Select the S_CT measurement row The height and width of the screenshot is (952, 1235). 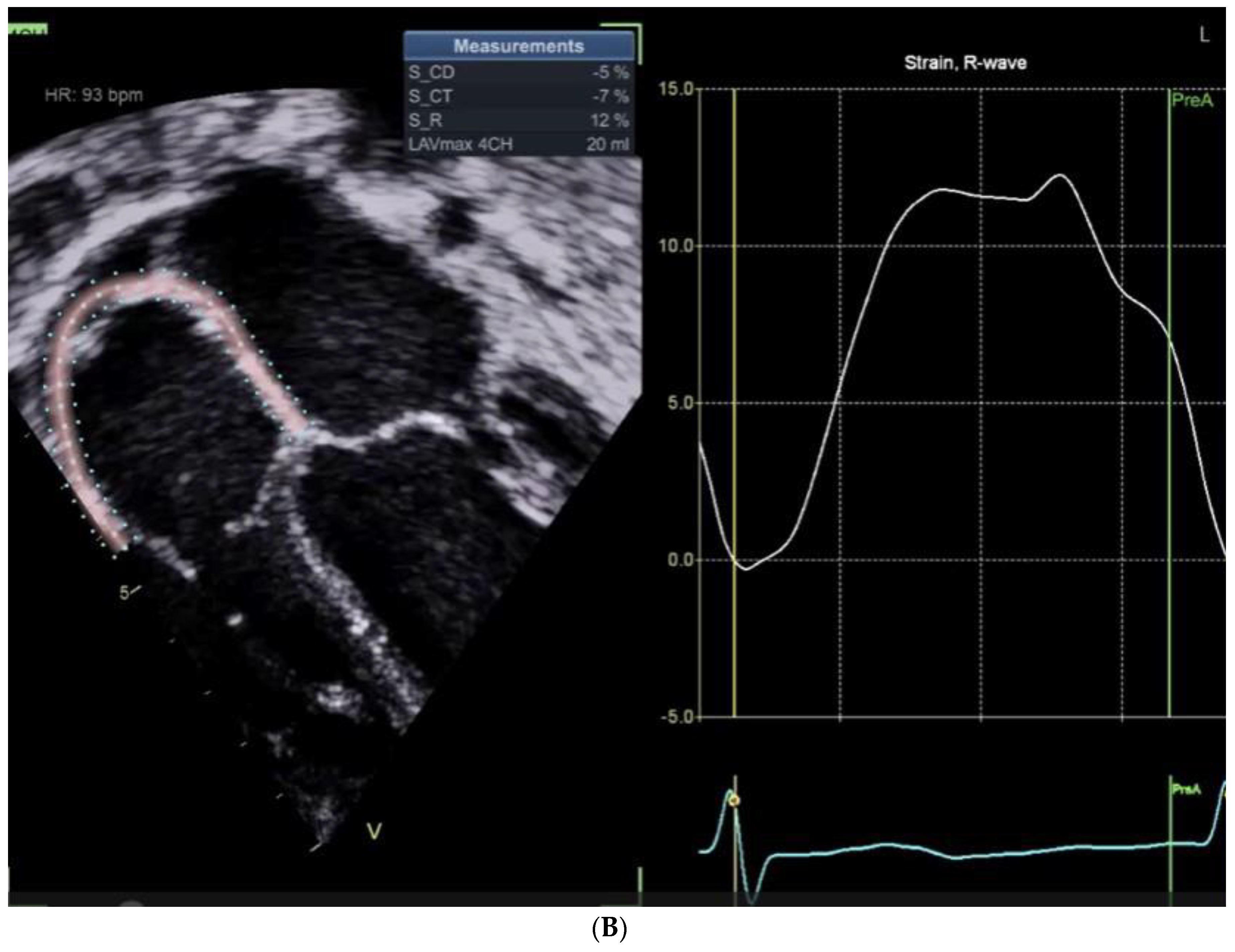point(518,97)
